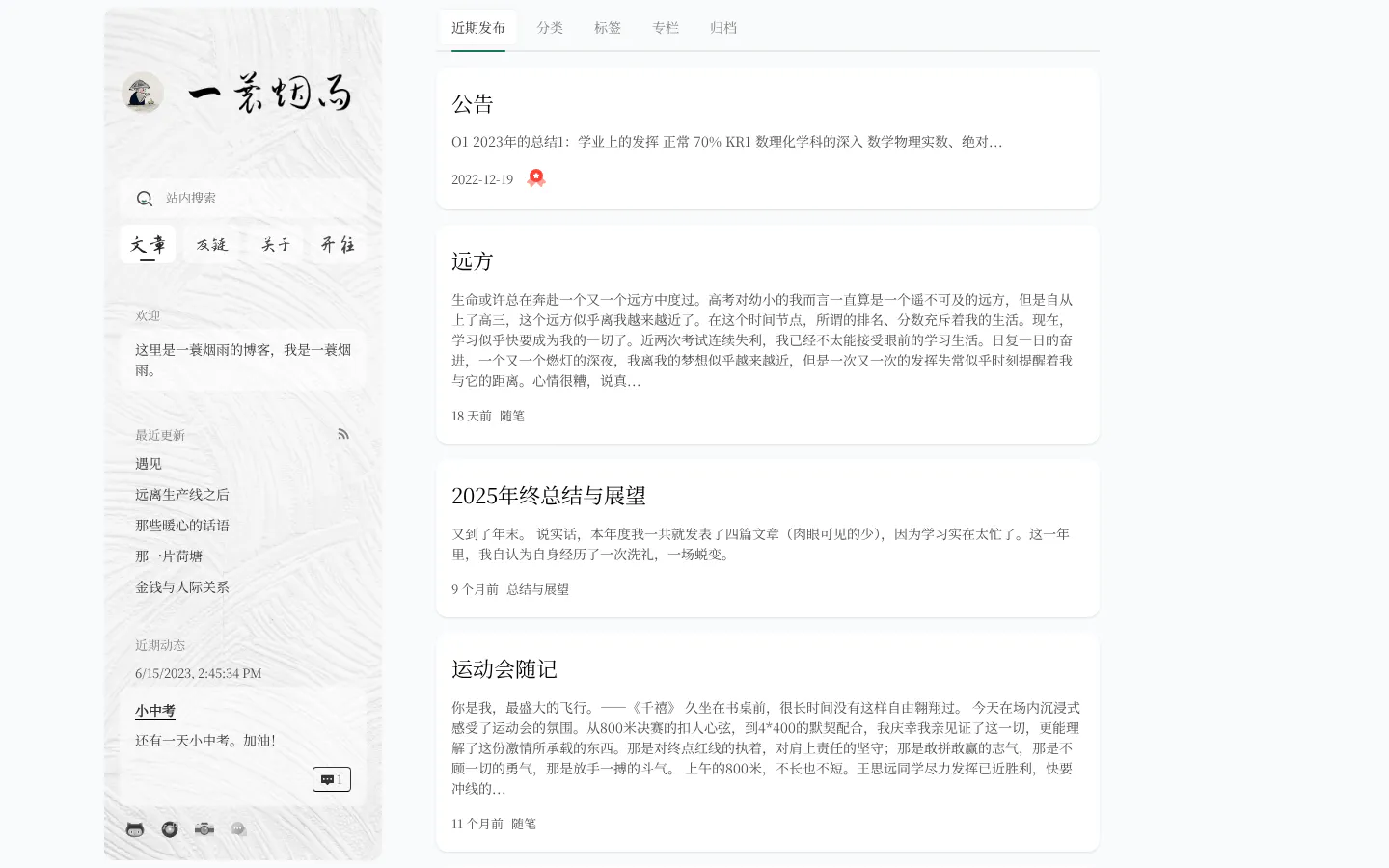Click the 随笔 category under 远方 post

pos(512,416)
